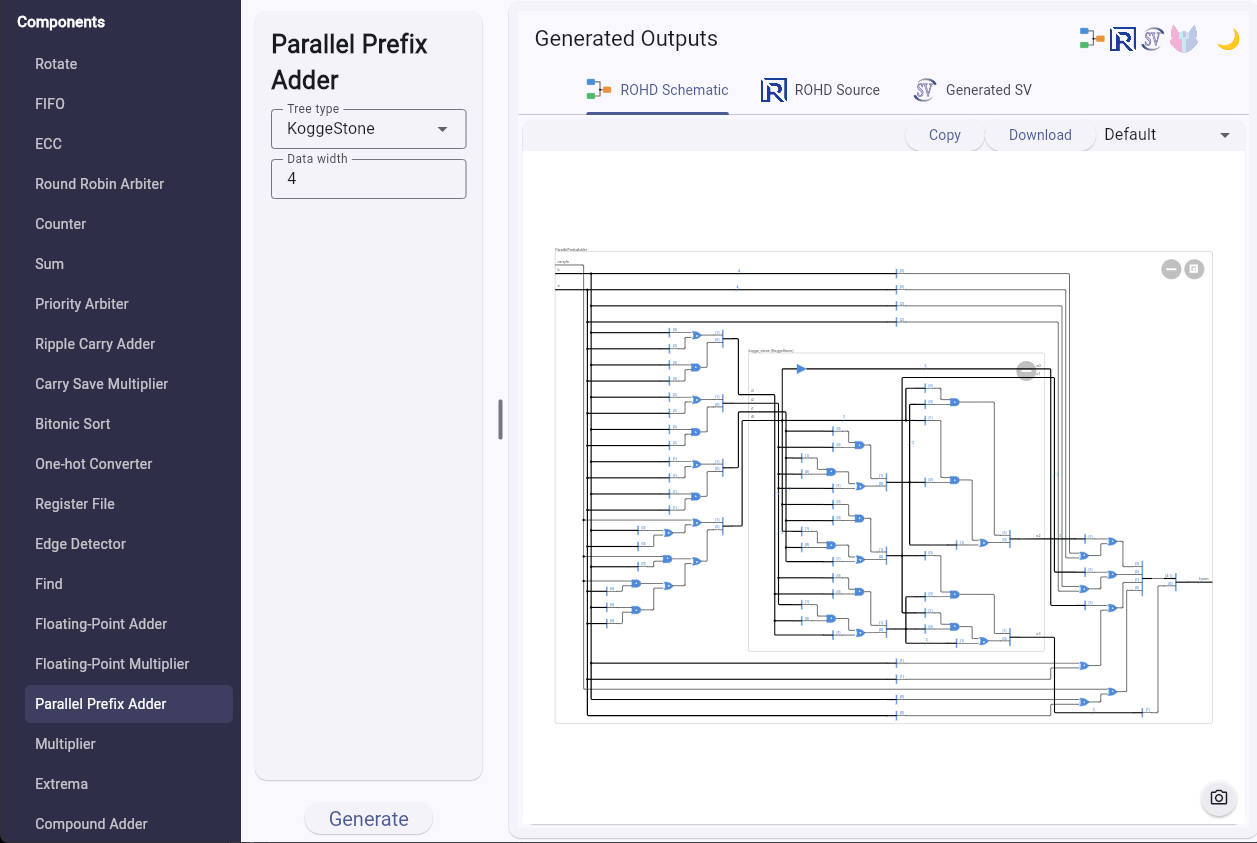The width and height of the screenshot is (1257, 843).
Task: Open the Floating-Point Multiplier component
Action: [x=129, y=664]
